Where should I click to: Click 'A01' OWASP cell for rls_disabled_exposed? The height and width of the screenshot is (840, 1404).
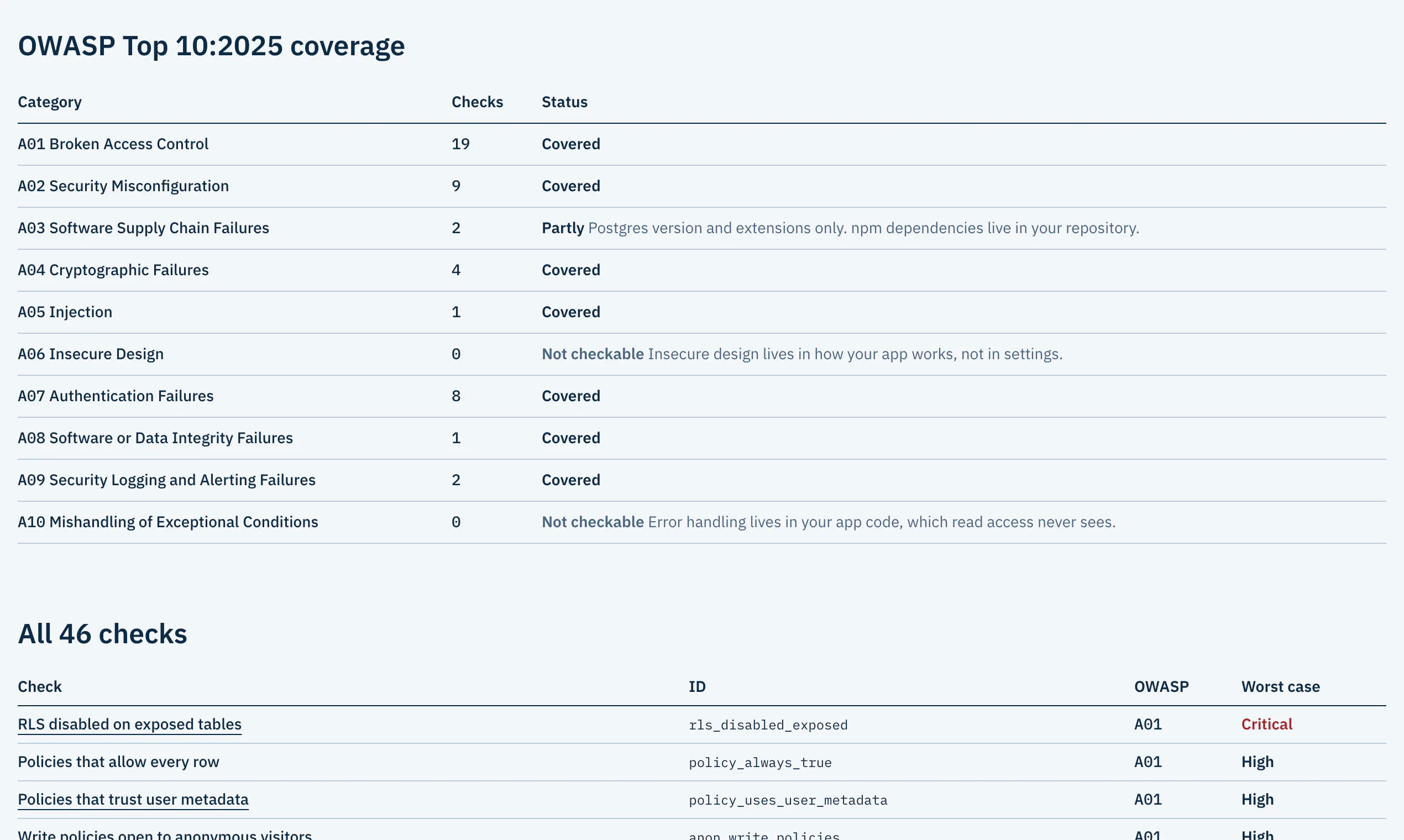1148,725
